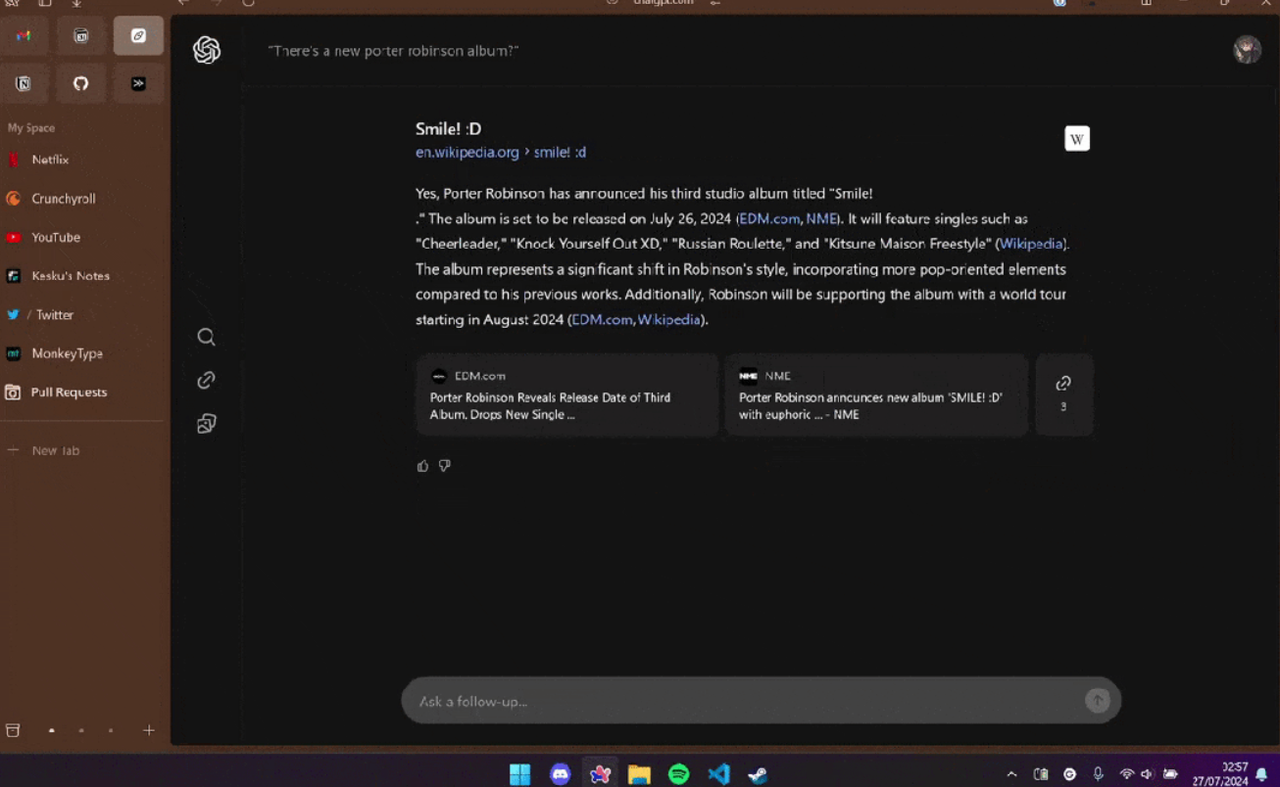This screenshot has width=1280, height=787.
Task: Open Visual Studio Code from the taskbar
Action: pyautogui.click(x=719, y=774)
